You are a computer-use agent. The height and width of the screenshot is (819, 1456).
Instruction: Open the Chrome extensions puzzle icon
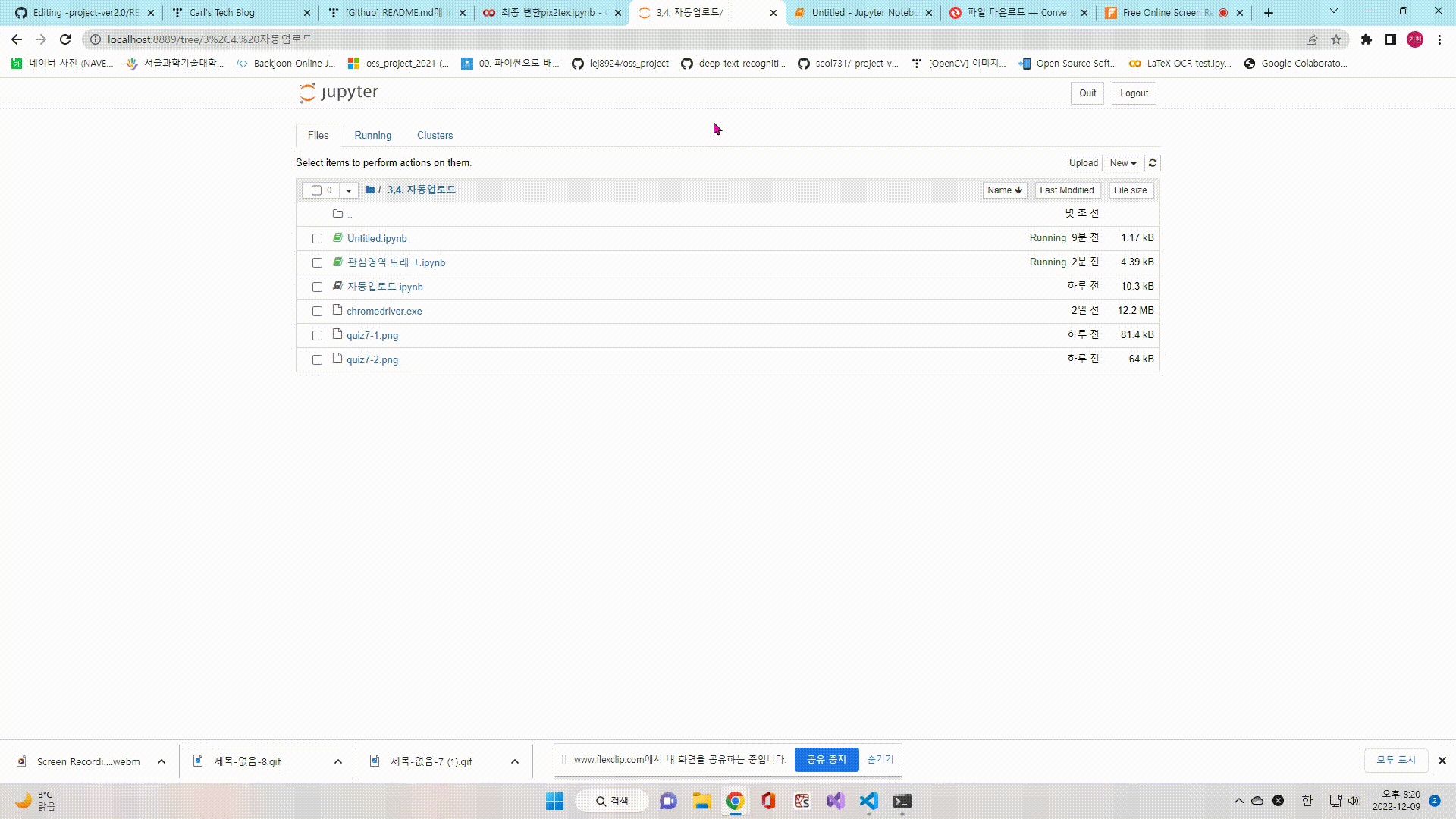1367,39
